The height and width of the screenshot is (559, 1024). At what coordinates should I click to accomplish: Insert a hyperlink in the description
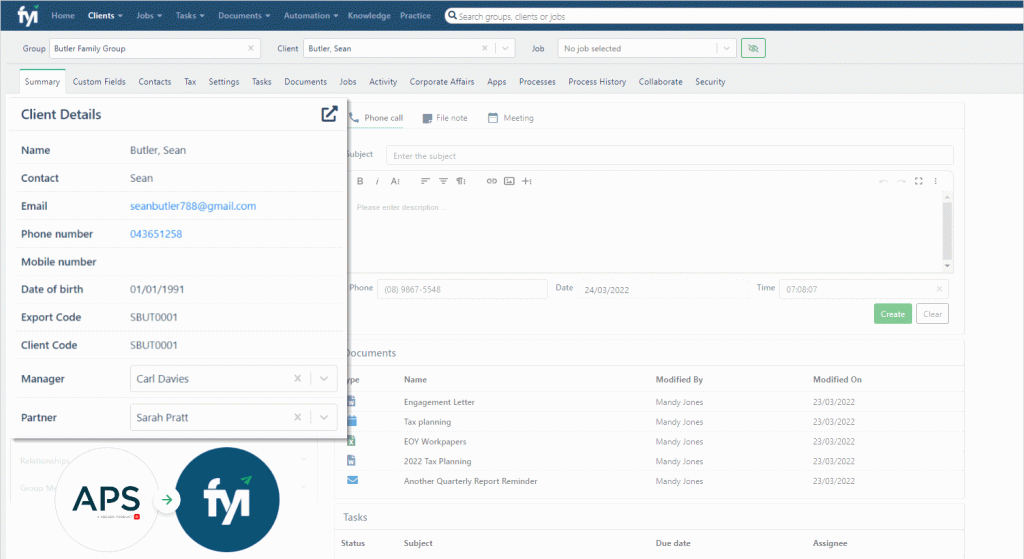tap(491, 181)
